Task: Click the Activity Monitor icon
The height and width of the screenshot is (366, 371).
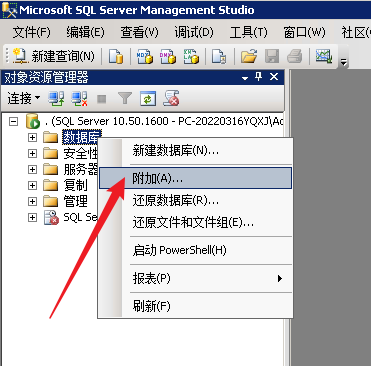Action: tap(324, 56)
